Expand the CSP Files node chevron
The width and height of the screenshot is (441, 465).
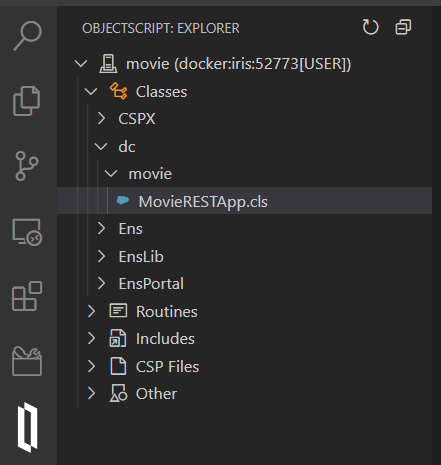coord(91,366)
